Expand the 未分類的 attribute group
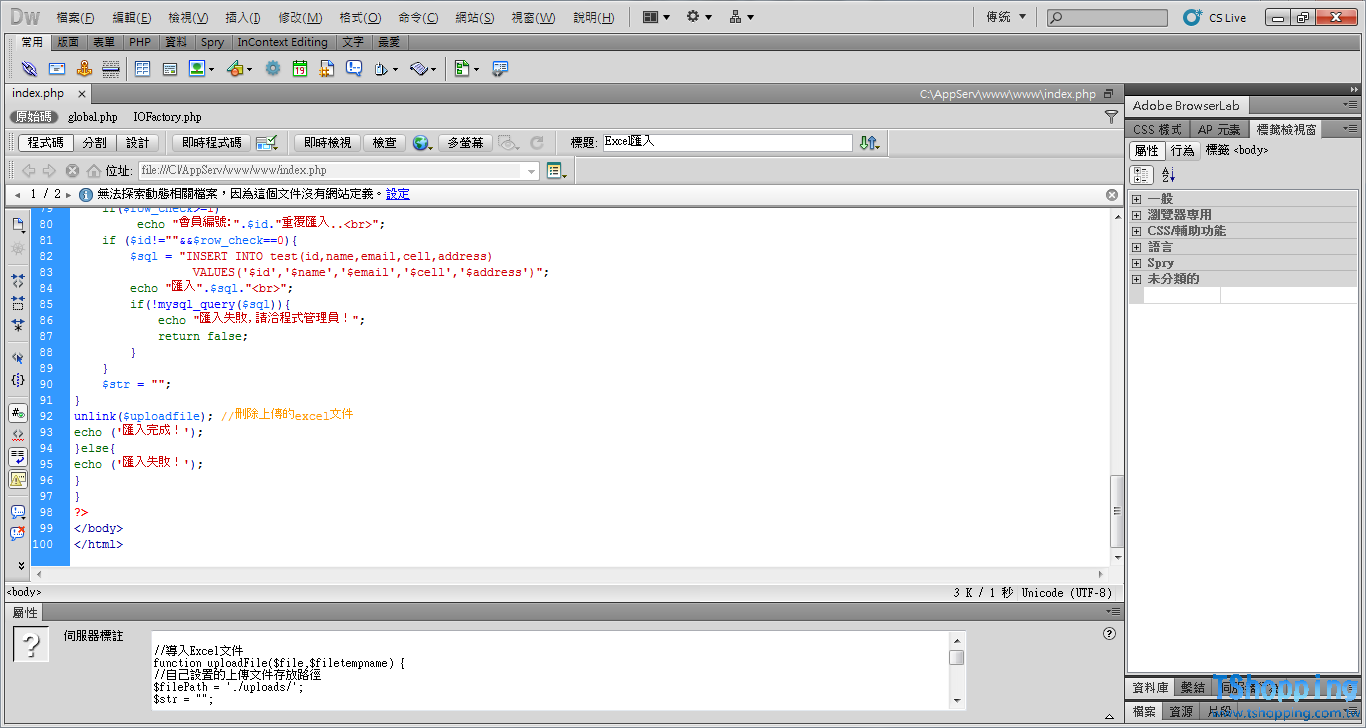Screen dimensions: 1366x728 click(1136, 279)
